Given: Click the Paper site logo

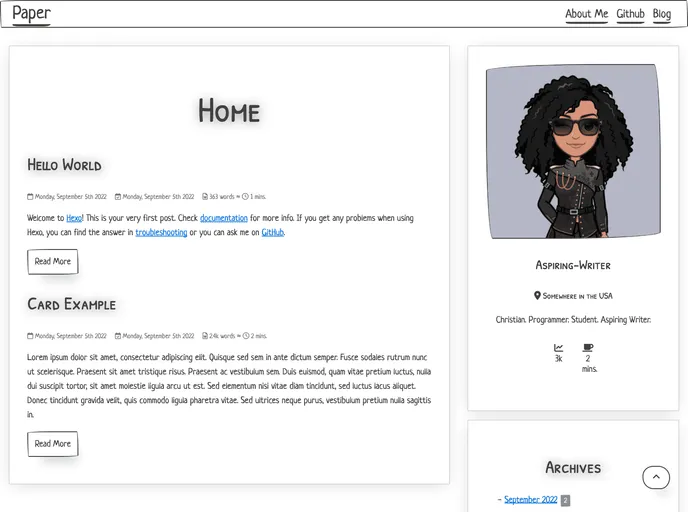Looking at the screenshot, I should [31, 14].
